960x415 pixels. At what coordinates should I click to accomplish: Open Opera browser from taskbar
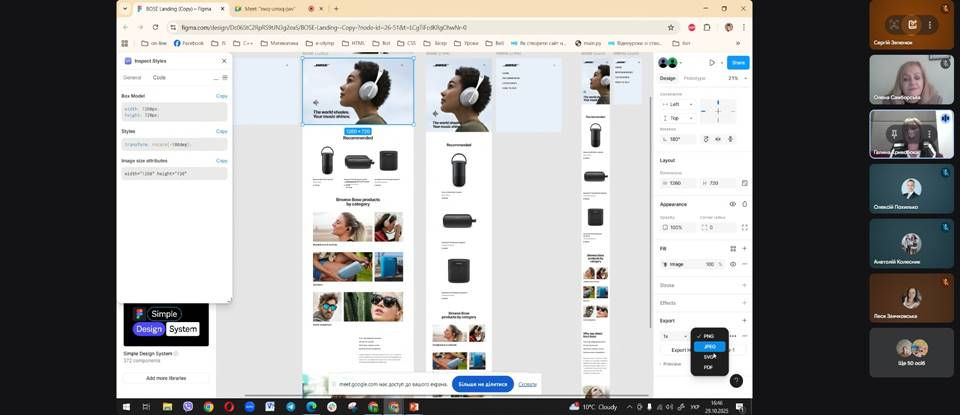(x=229, y=406)
